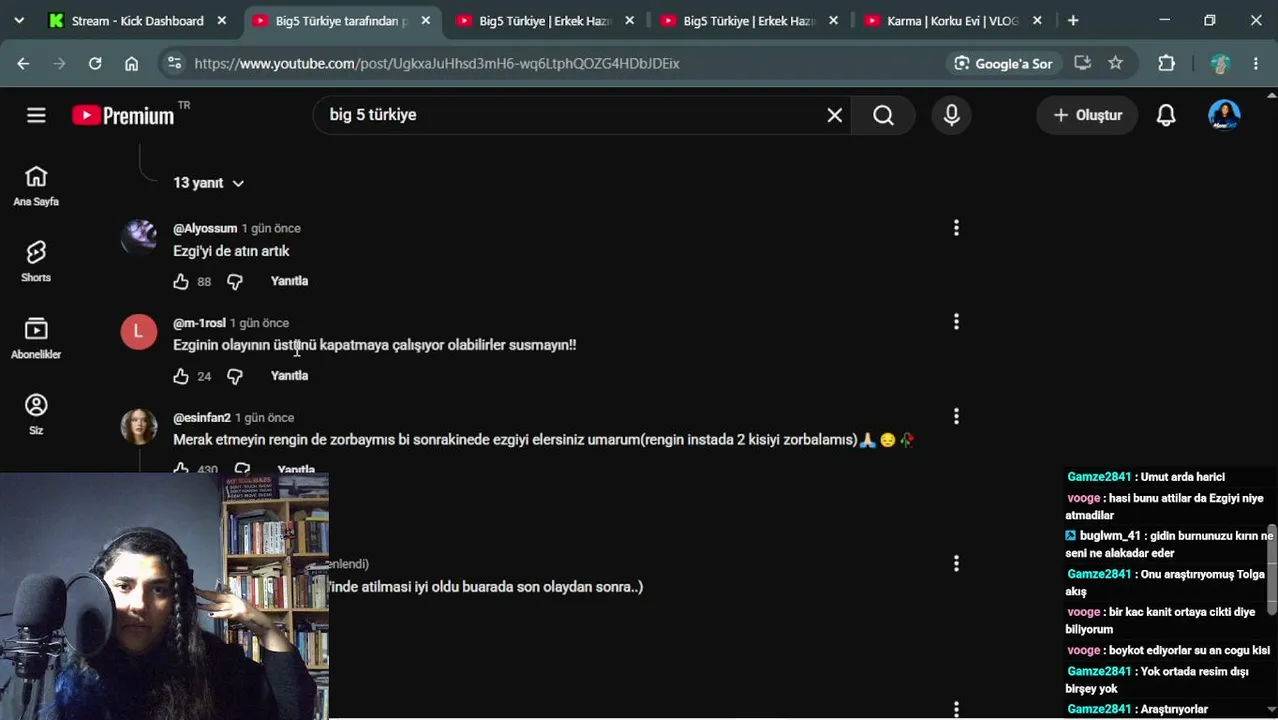Go back with the browser back arrow
Viewport: 1278px width, 720px height.
(23, 63)
